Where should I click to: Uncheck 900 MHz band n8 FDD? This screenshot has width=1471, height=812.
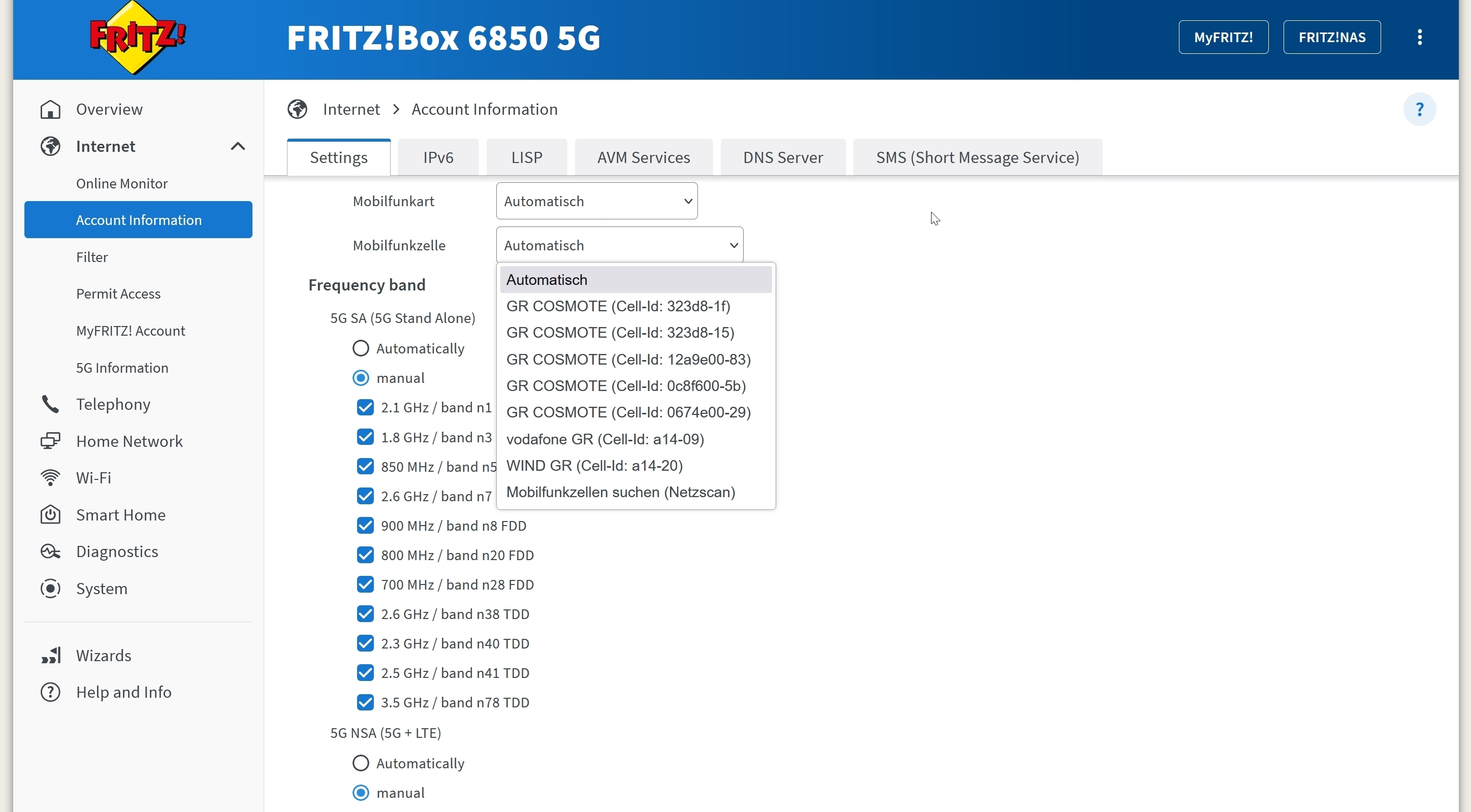pos(365,526)
